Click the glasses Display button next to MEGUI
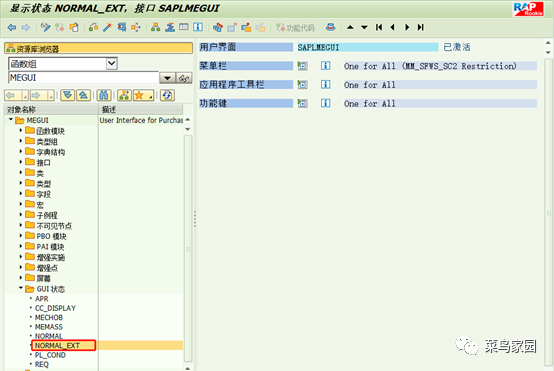Image resolution: width=554 pixels, height=371 pixels. (x=184, y=78)
